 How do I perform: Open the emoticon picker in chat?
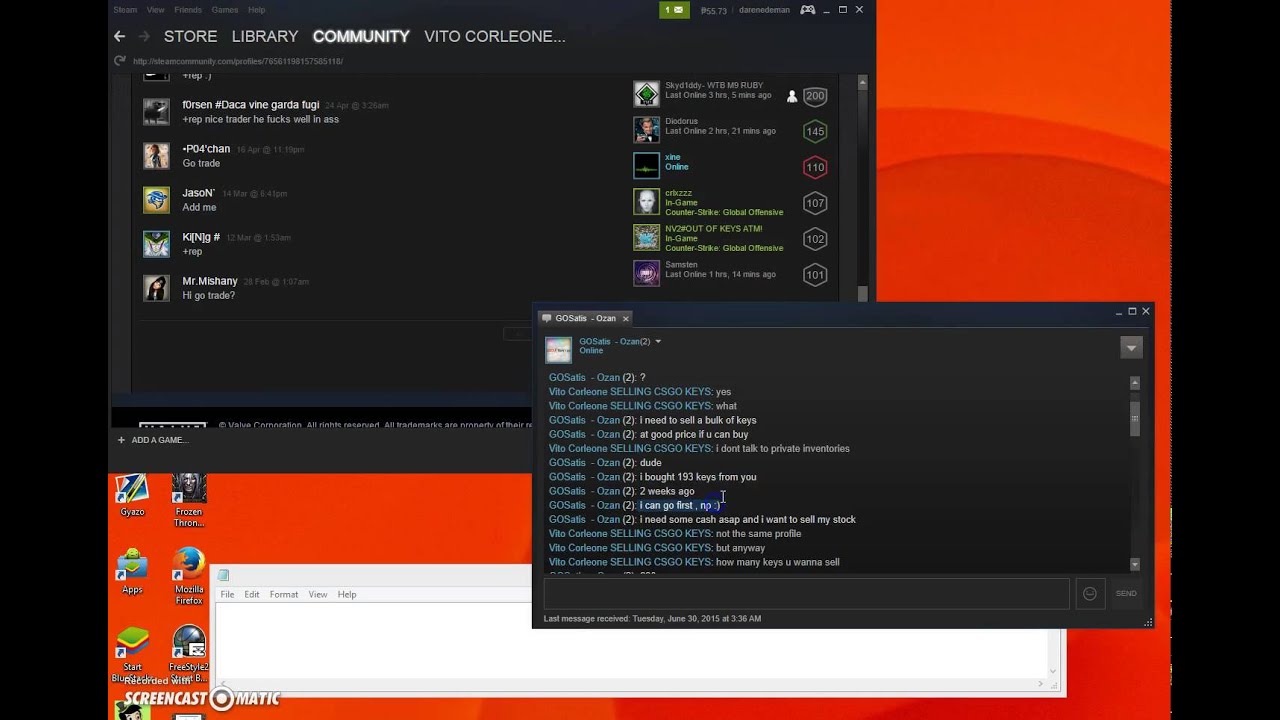pos(1090,594)
